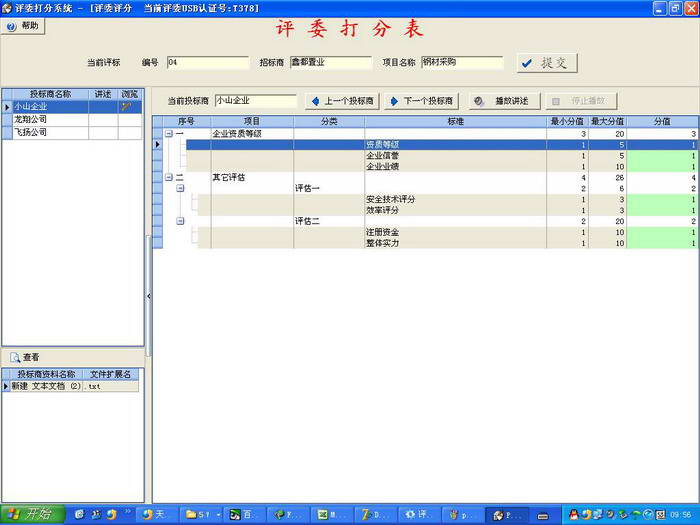The height and width of the screenshot is (525, 700).
Task: Select the 新建 文本文档 (2) file row
Action: point(46,386)
